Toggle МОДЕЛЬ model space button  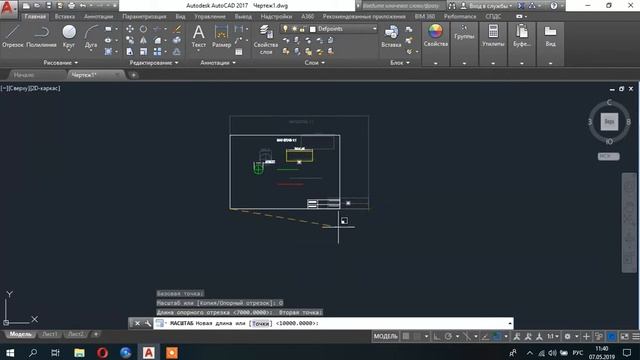(x=385, y=336)
